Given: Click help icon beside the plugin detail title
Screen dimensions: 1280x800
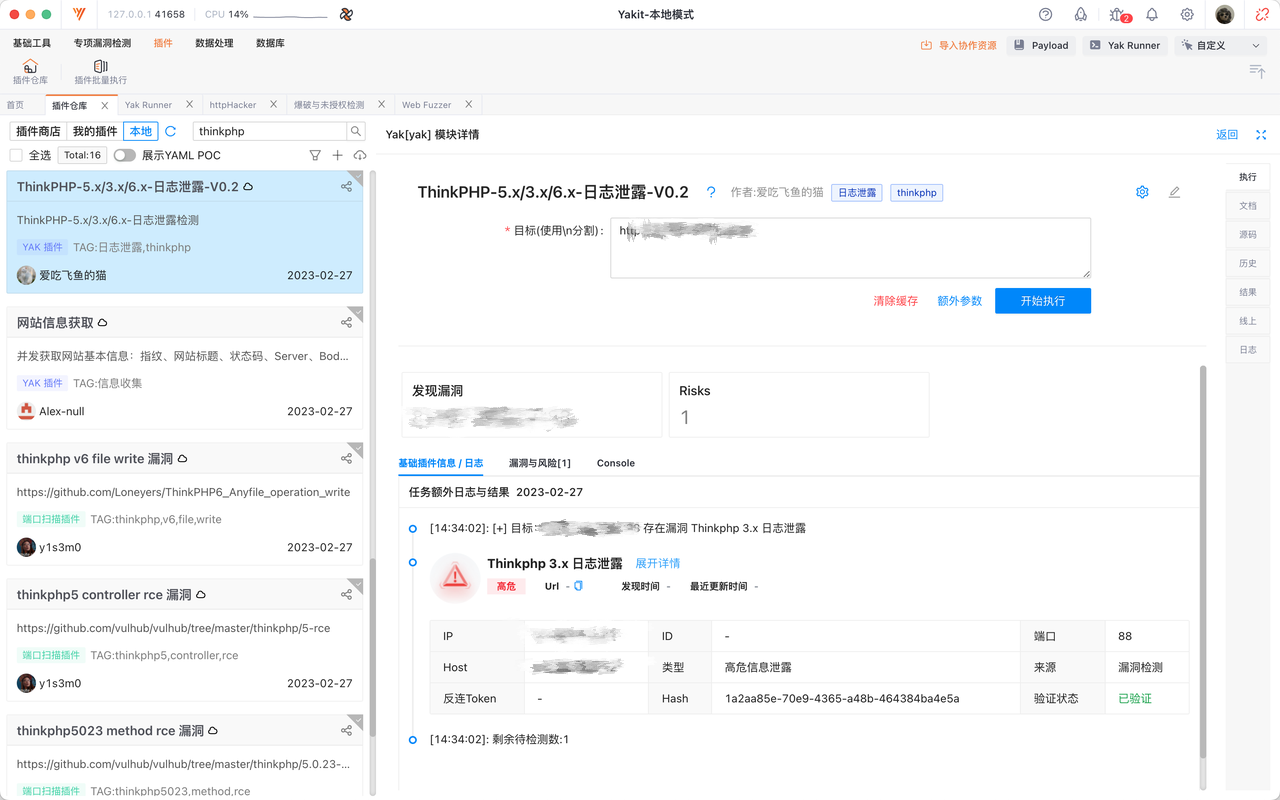Looking at the screenshot, I should (x=711, y=192).
